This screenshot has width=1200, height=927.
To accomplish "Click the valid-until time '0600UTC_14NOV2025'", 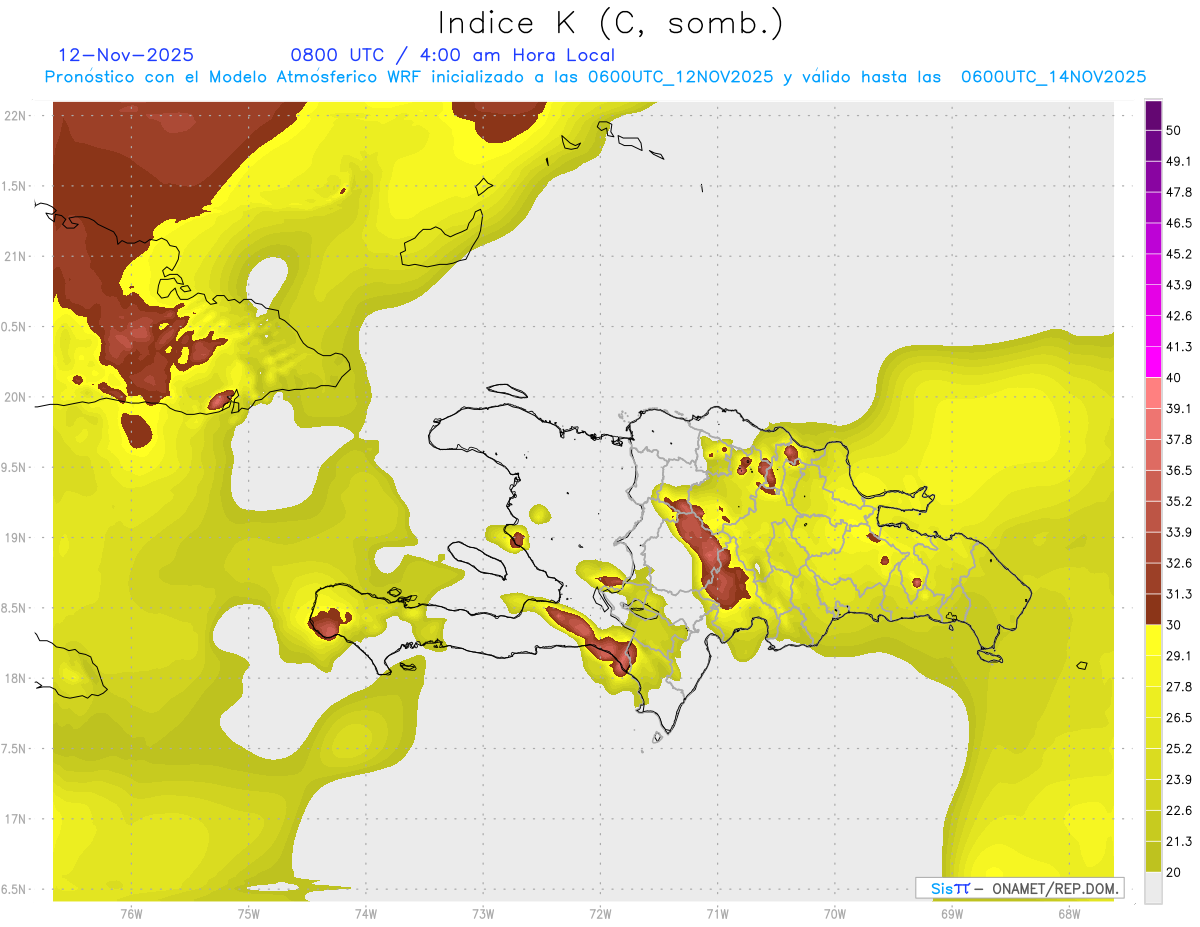I will coord(1053,77).
